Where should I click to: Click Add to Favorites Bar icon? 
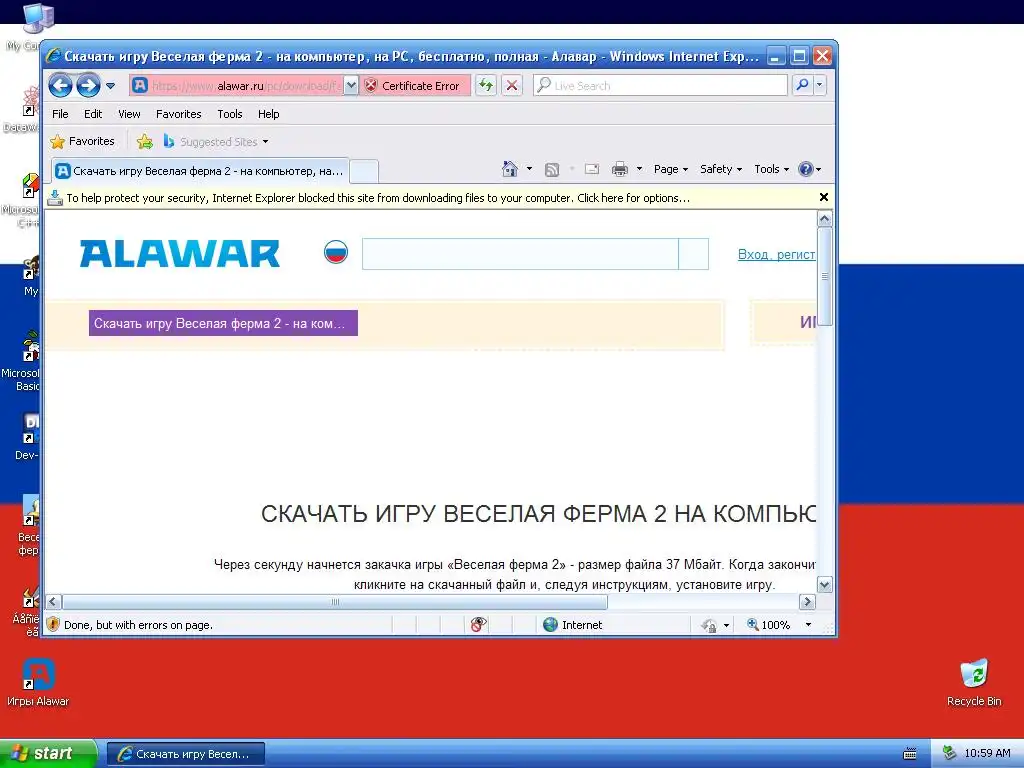[145, 141]
